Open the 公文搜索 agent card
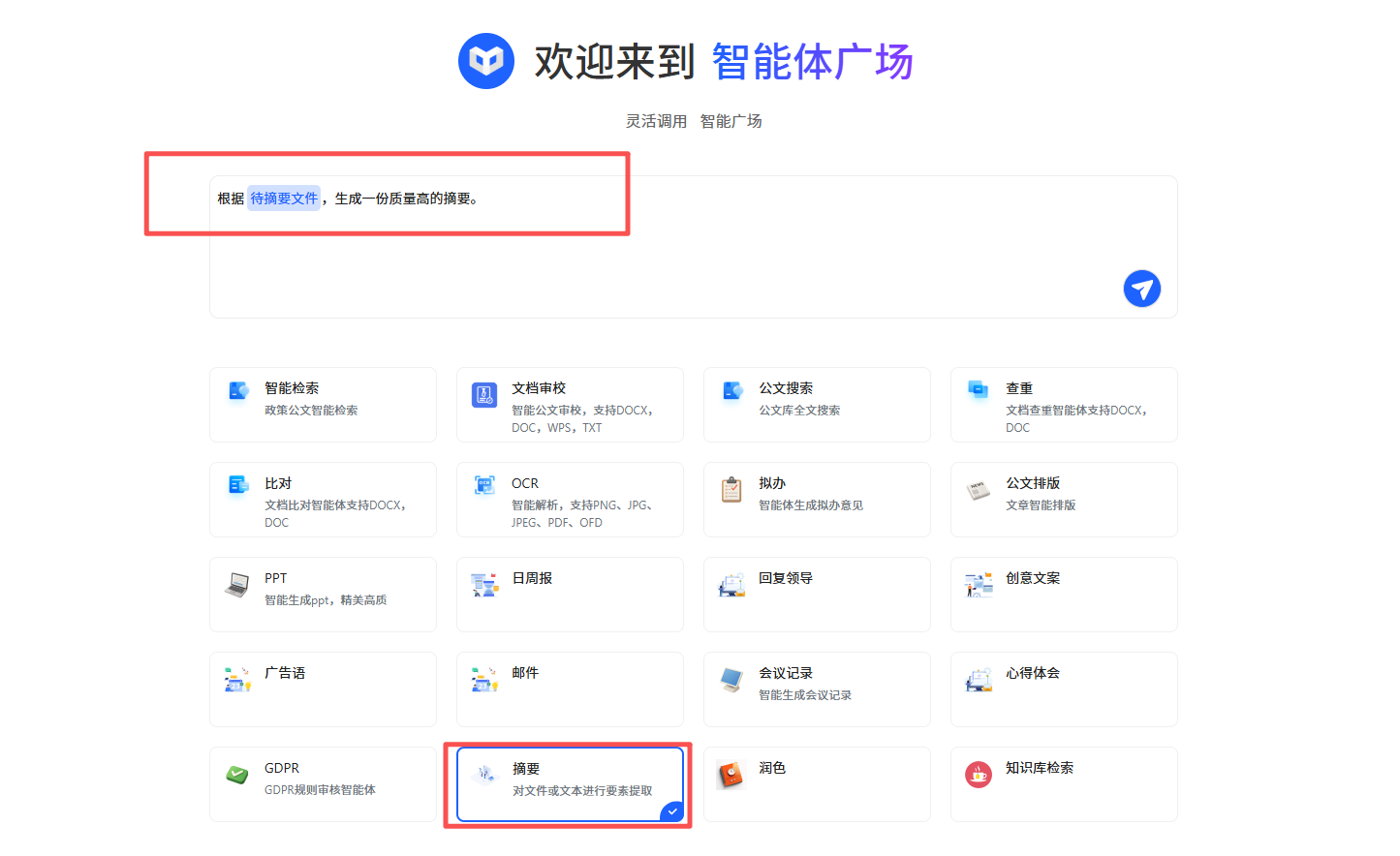 817,405
